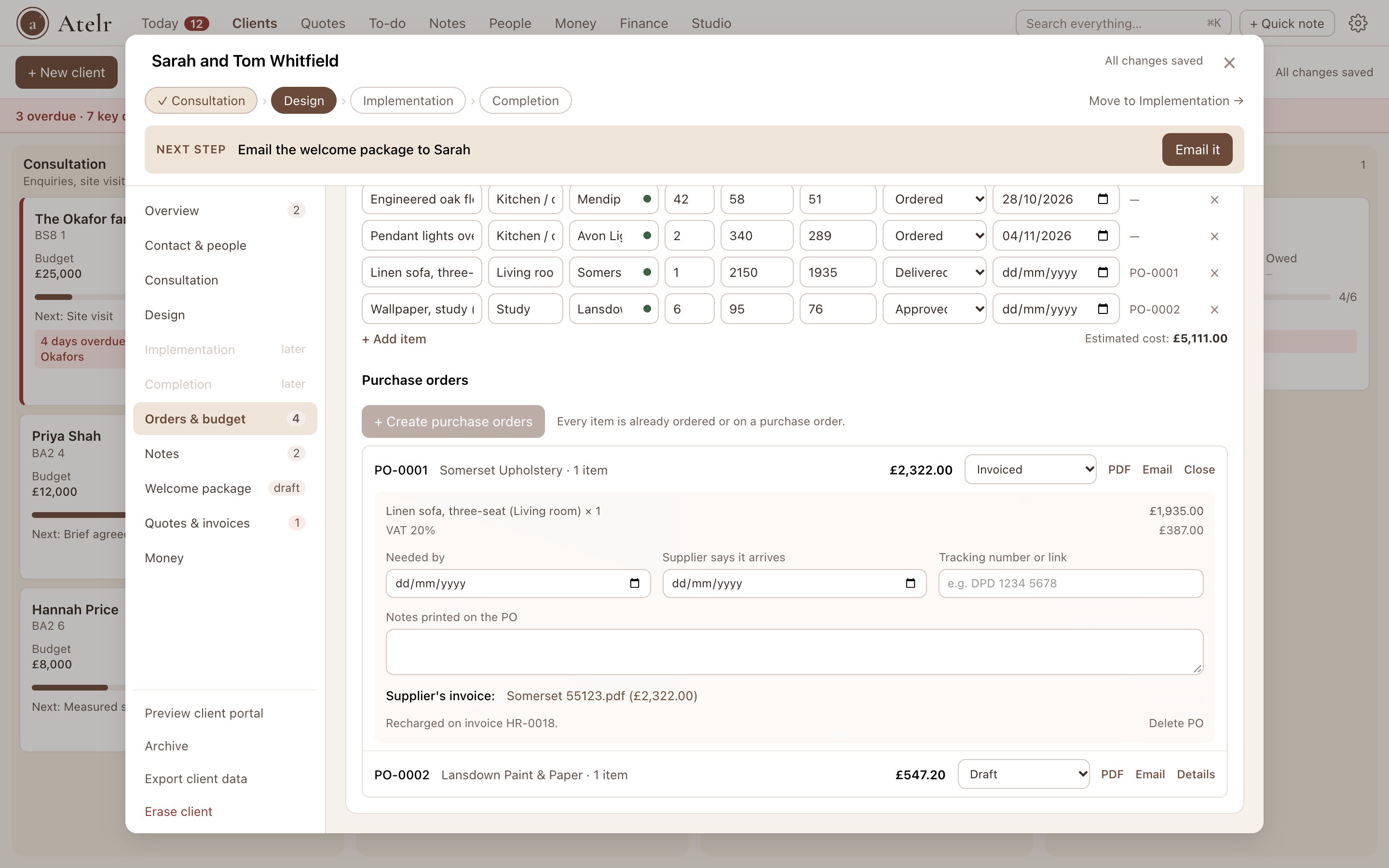1389x868 pixels.
Task: Click green supplier dot for Mendip
Action: click(x=647, y=199)
